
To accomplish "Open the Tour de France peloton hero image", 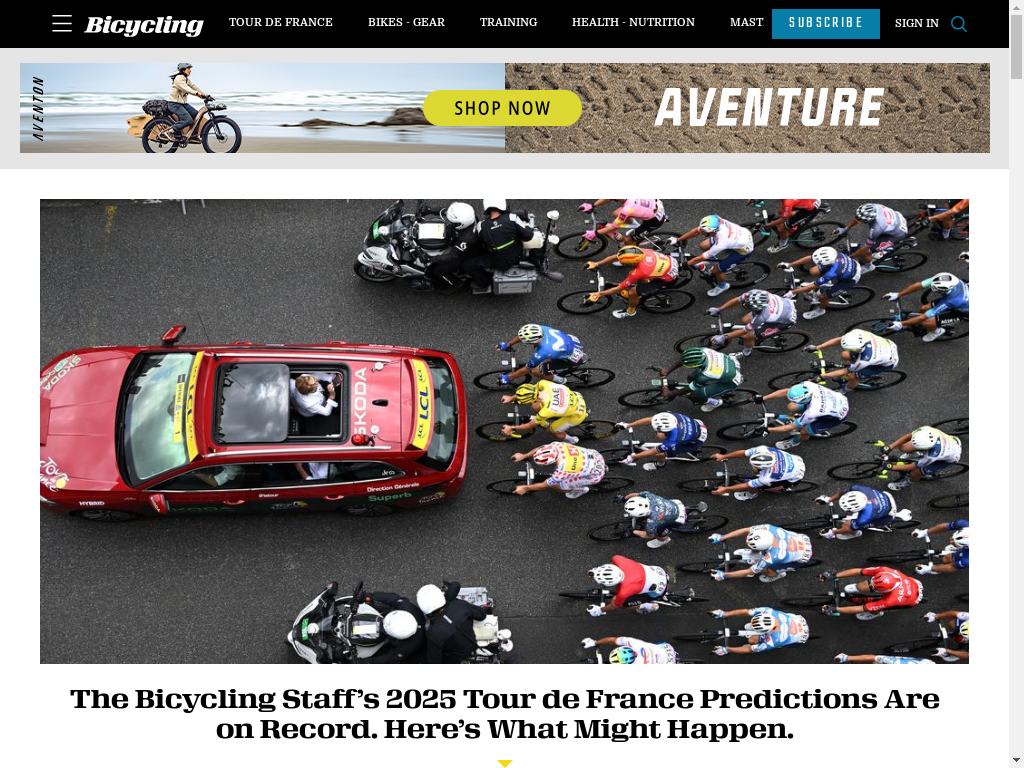I will tap(504, 431).
